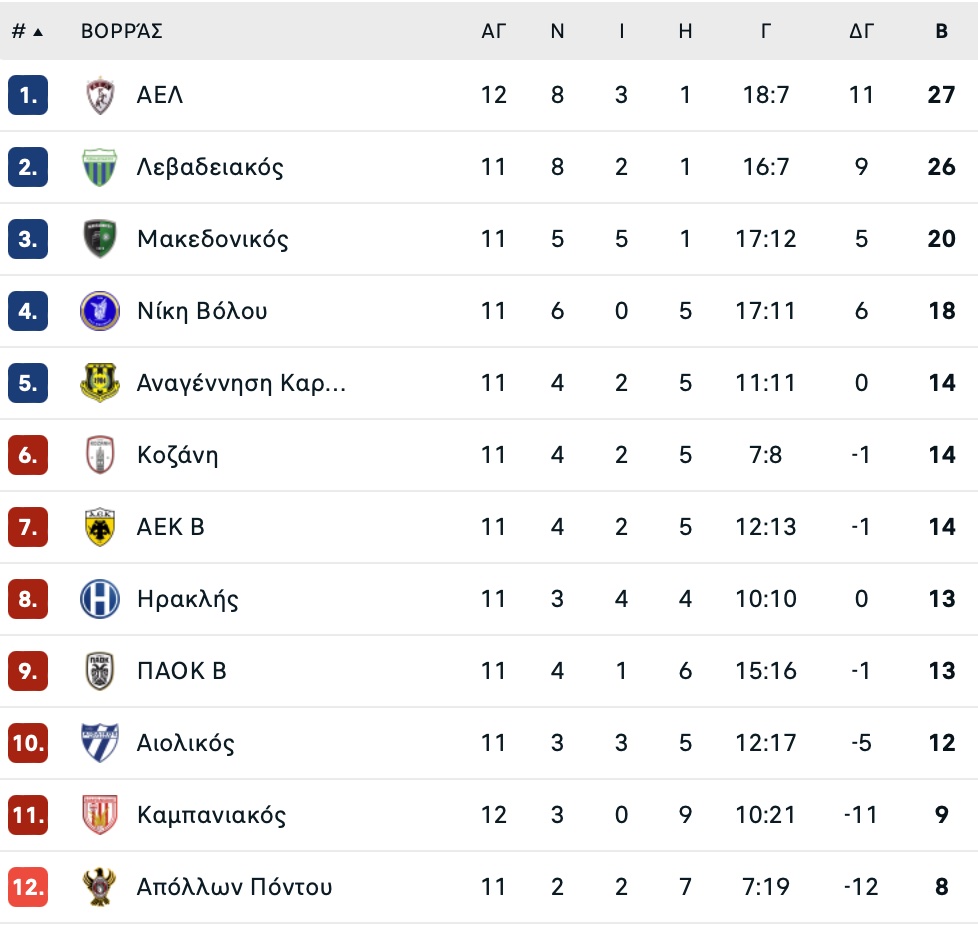
Task: Click the Νίκη Βόλου round badge
Action: (100, 311)
